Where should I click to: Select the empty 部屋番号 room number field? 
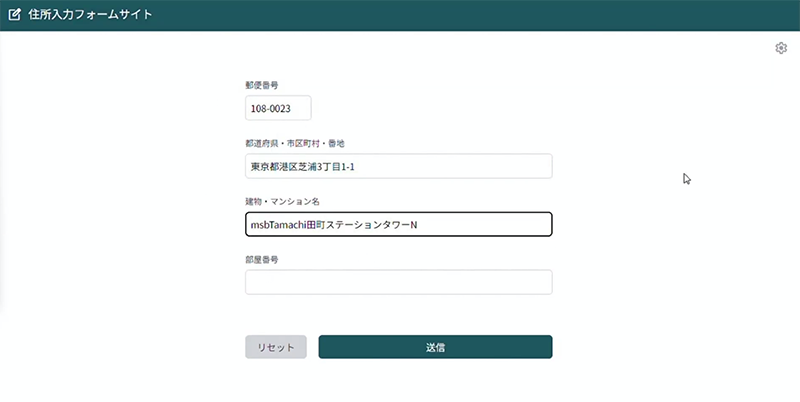point(398,282)
